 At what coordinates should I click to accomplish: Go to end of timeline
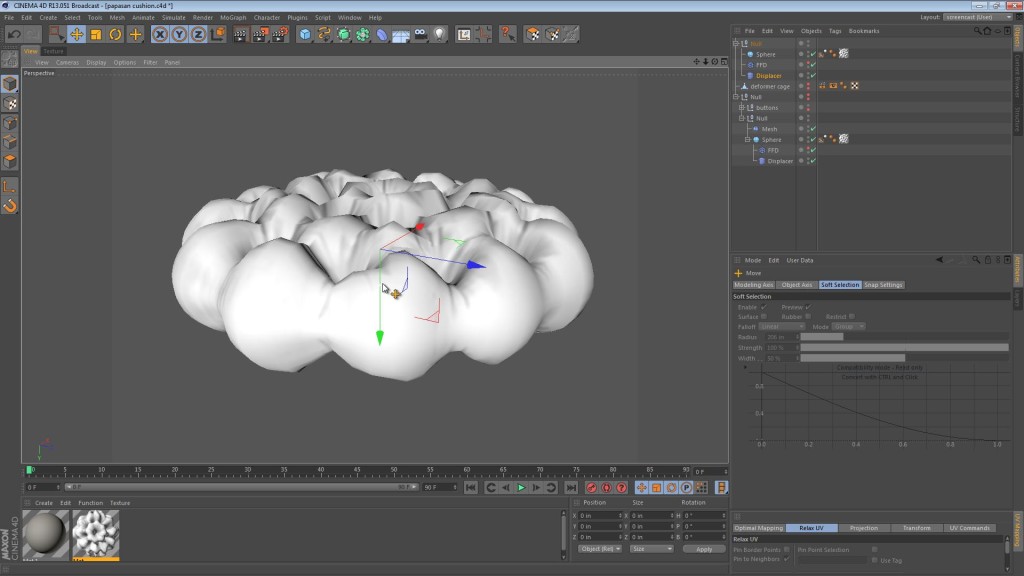click(571, 488)
